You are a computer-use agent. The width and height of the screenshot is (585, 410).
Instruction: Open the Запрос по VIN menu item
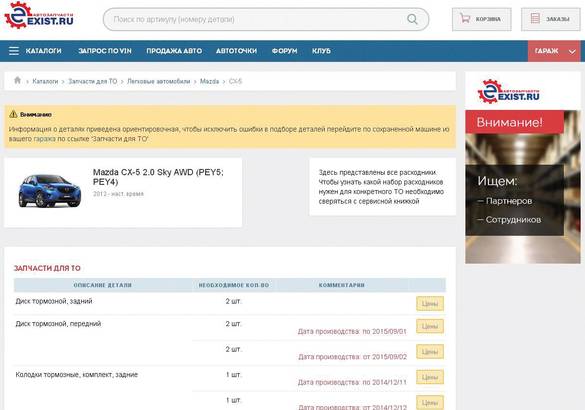click(105, 51)
